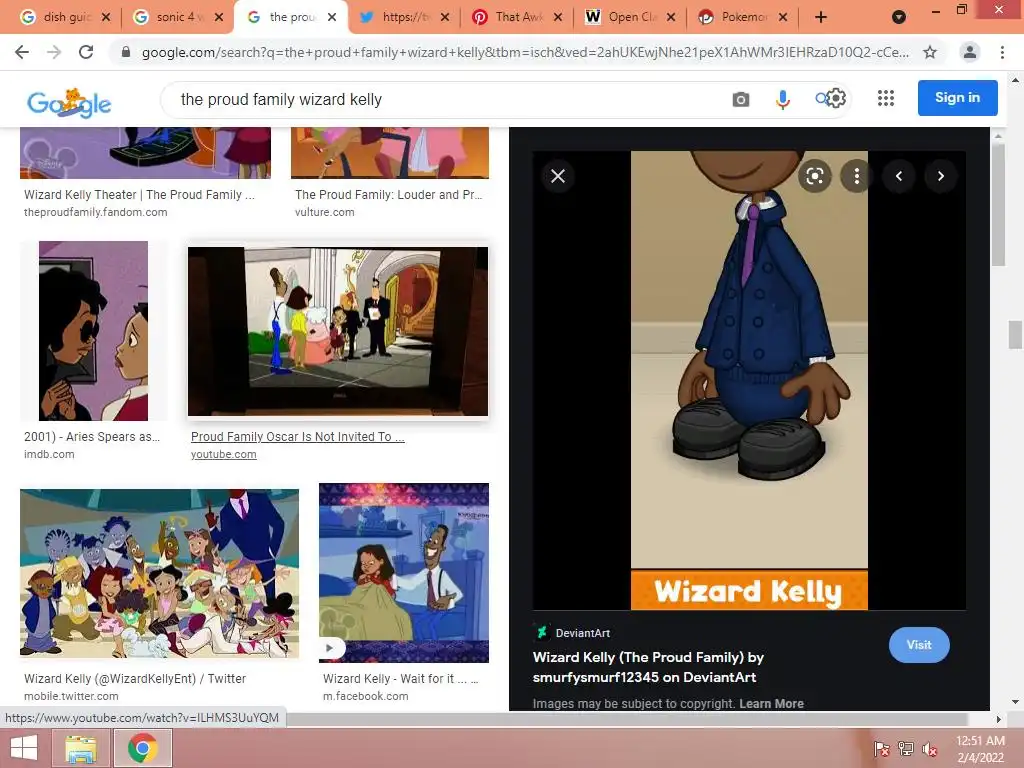
Task: Open Google Lens on the preview image
Action: point(814,176)
